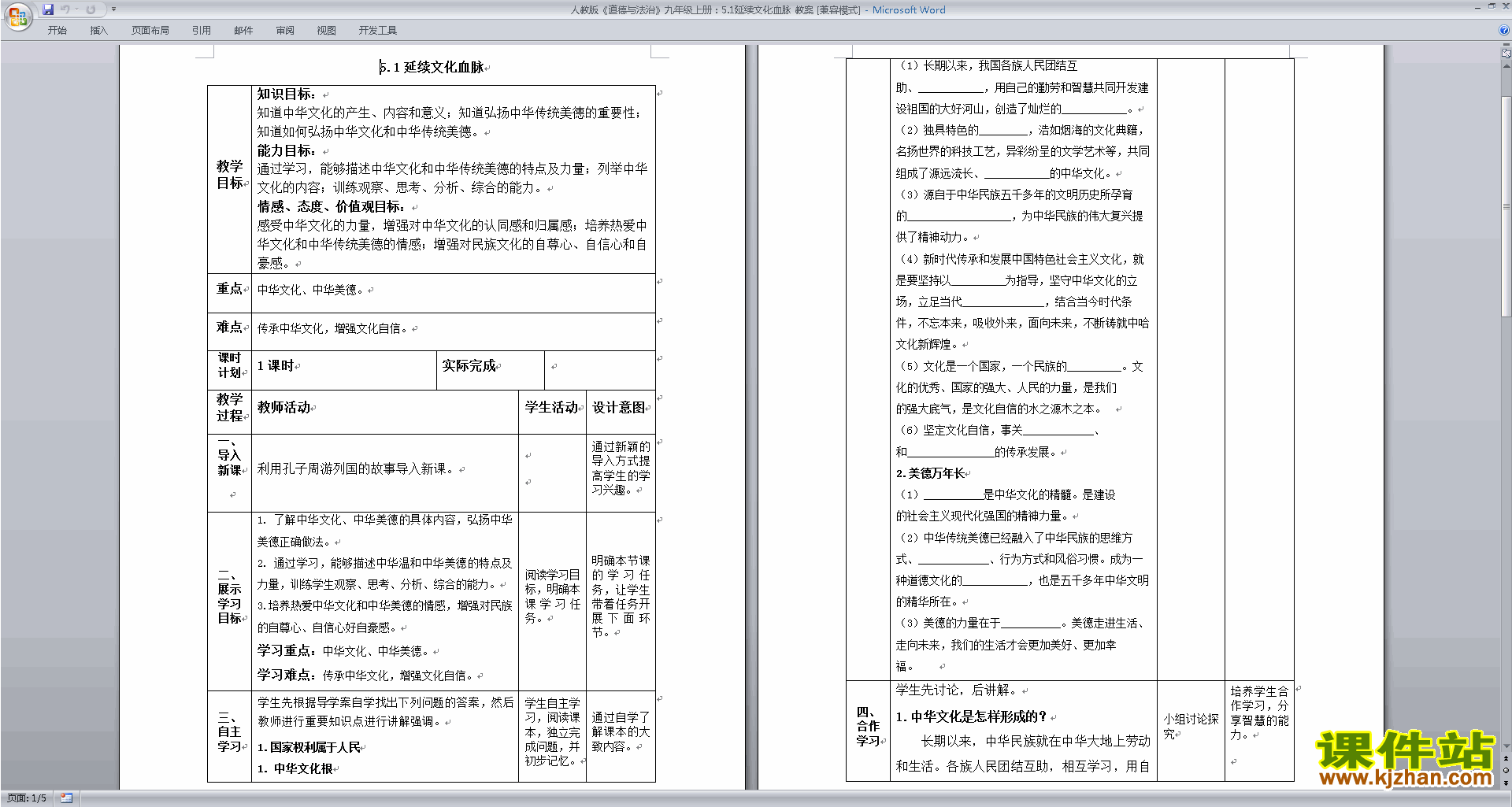
Task: Open Microsoft Word help
Action: click(x=1504, y=31)
